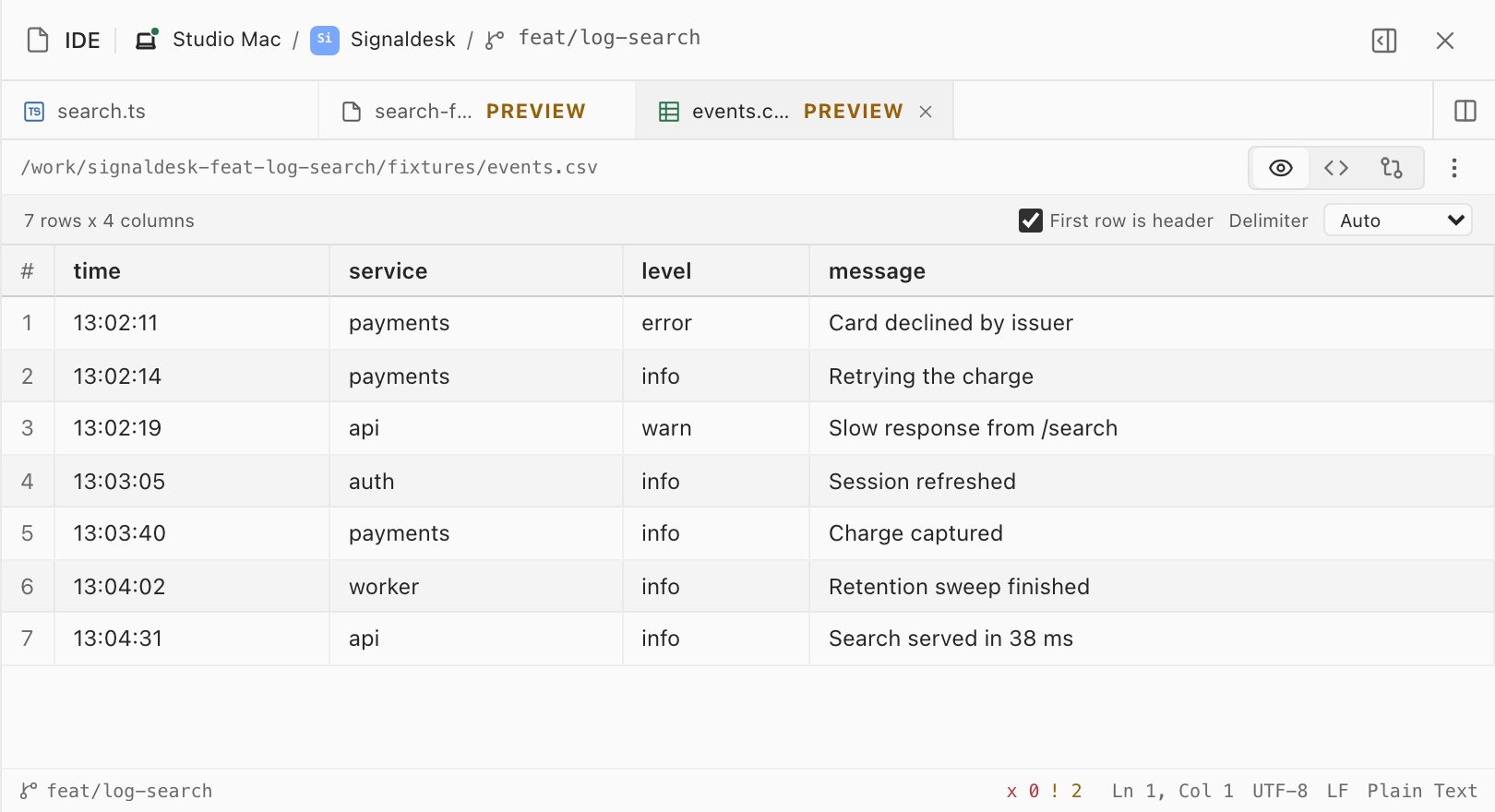Click feat/log-search breadcrumb branch name
Image resolution: width=1495 pixels, height=812 pixels.
(609, 38)
